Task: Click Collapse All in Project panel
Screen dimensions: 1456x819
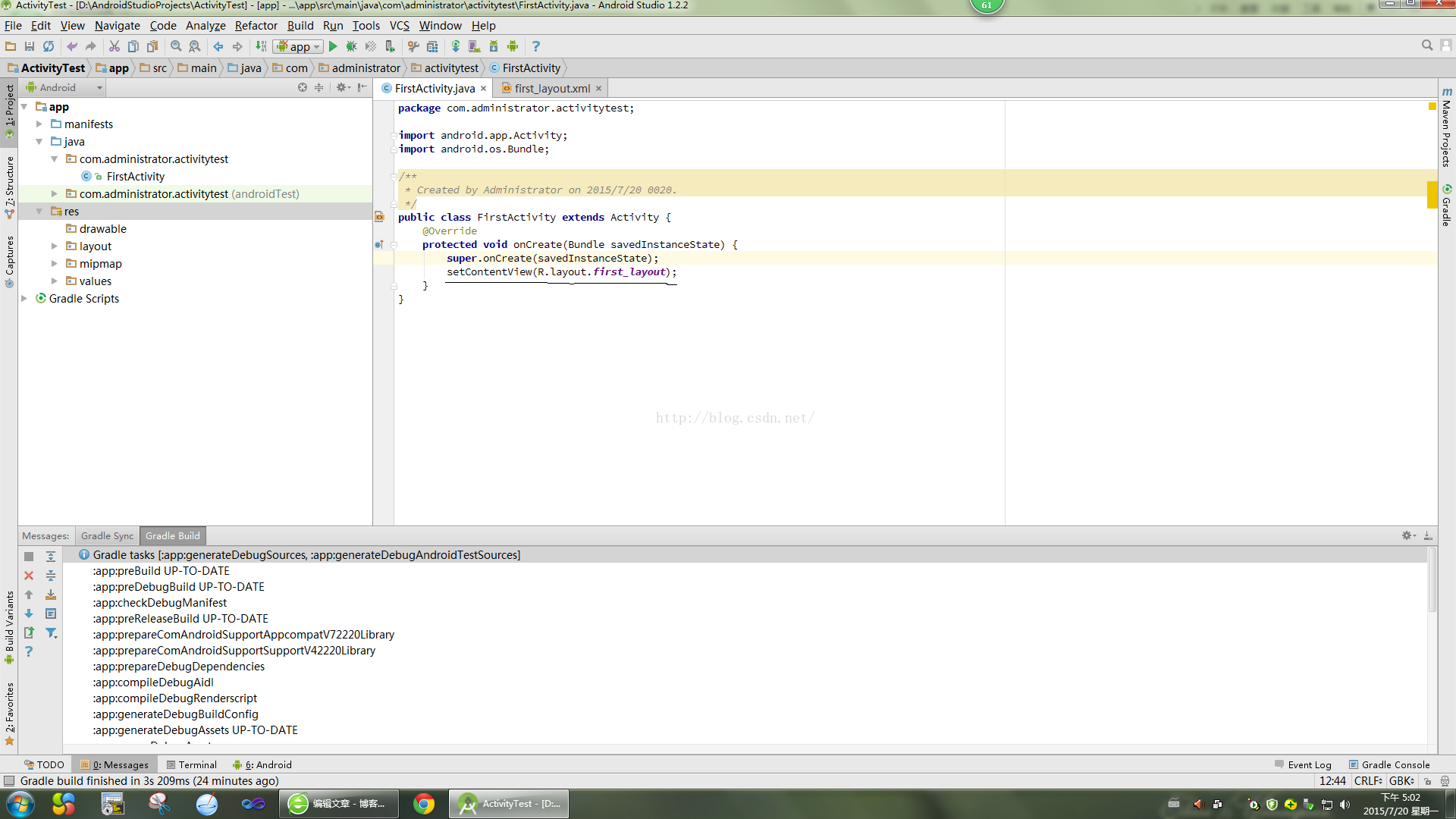Action: [319, 88]
